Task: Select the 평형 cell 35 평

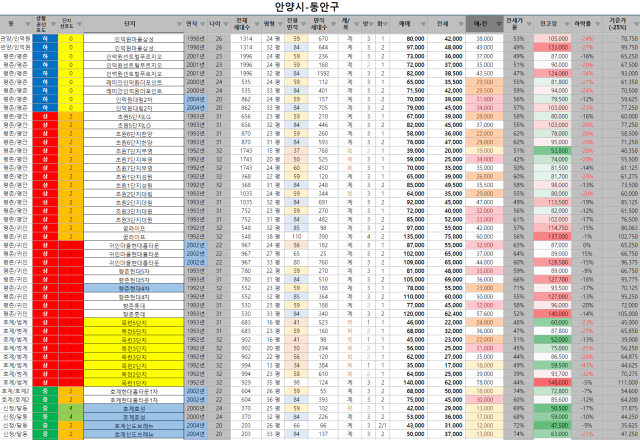Action: coord(273,383)
